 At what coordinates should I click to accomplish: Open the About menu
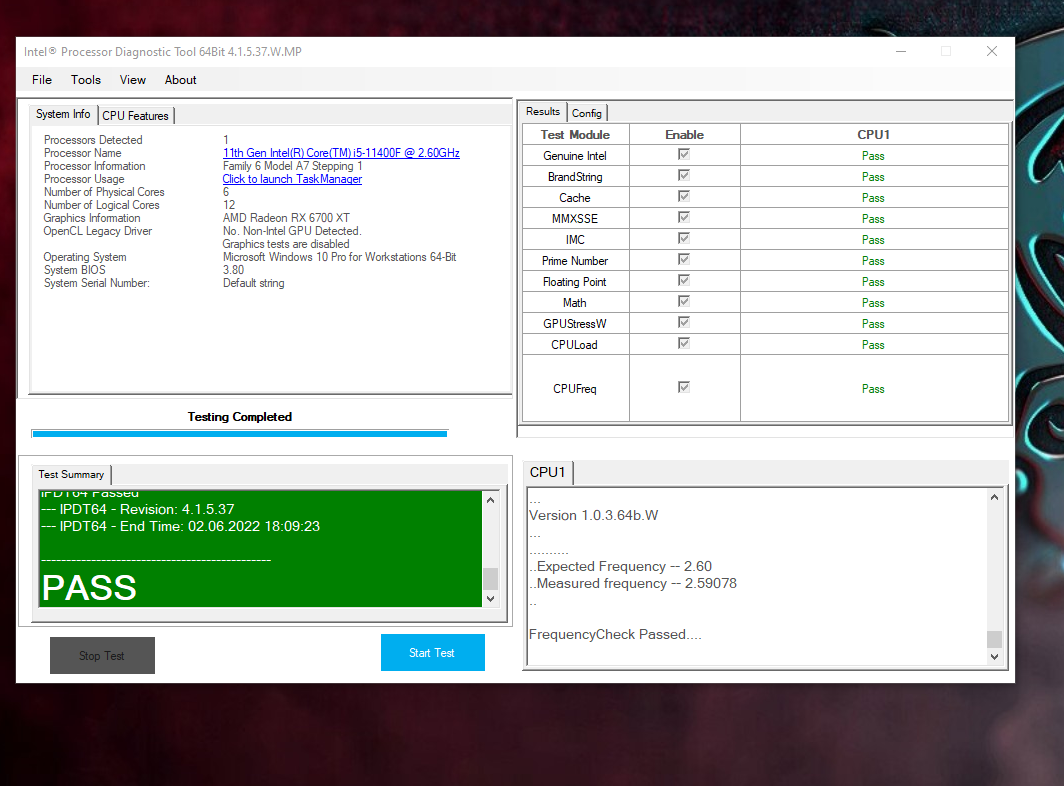(180, 80)
